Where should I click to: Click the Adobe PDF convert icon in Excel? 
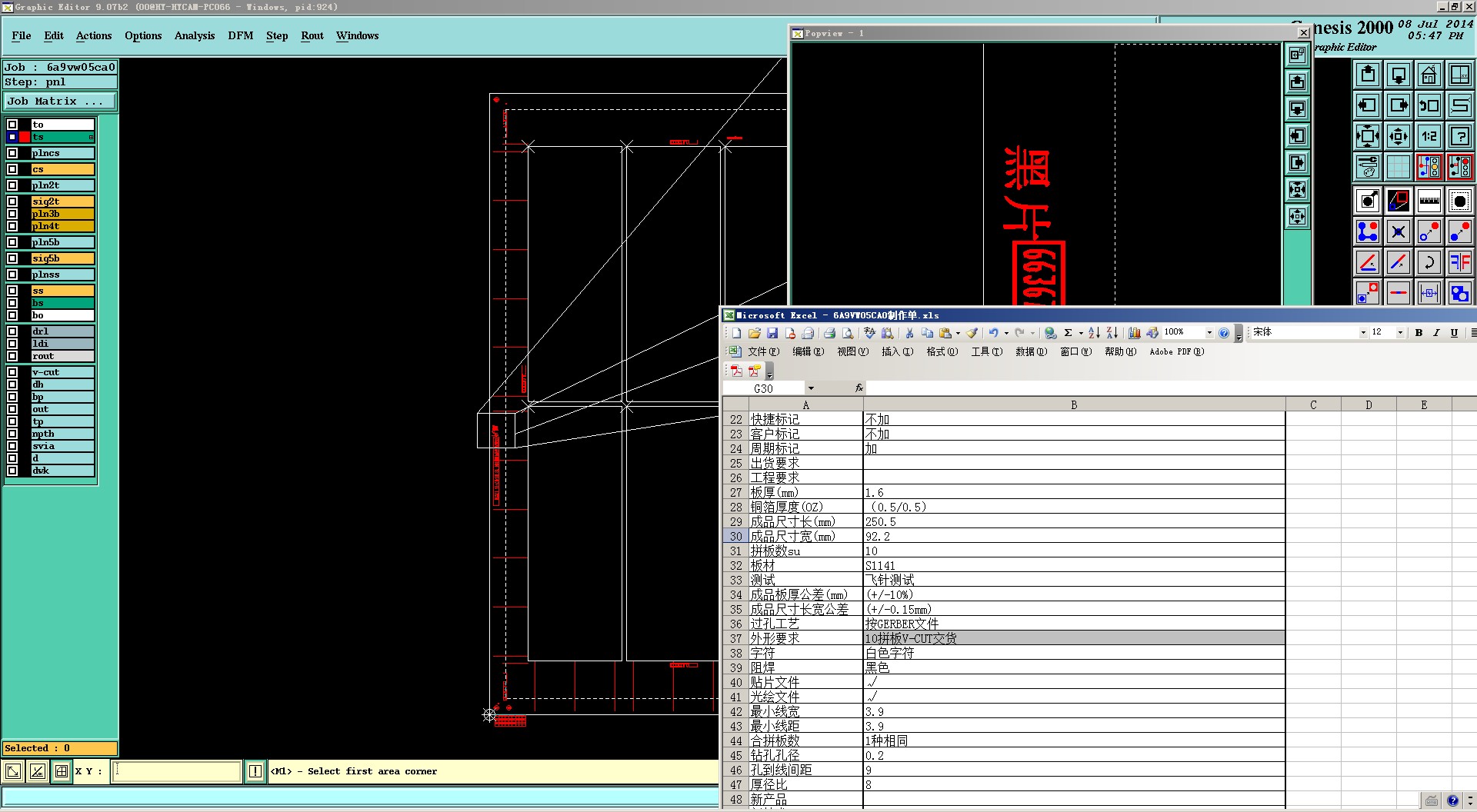tap(736, 371)
